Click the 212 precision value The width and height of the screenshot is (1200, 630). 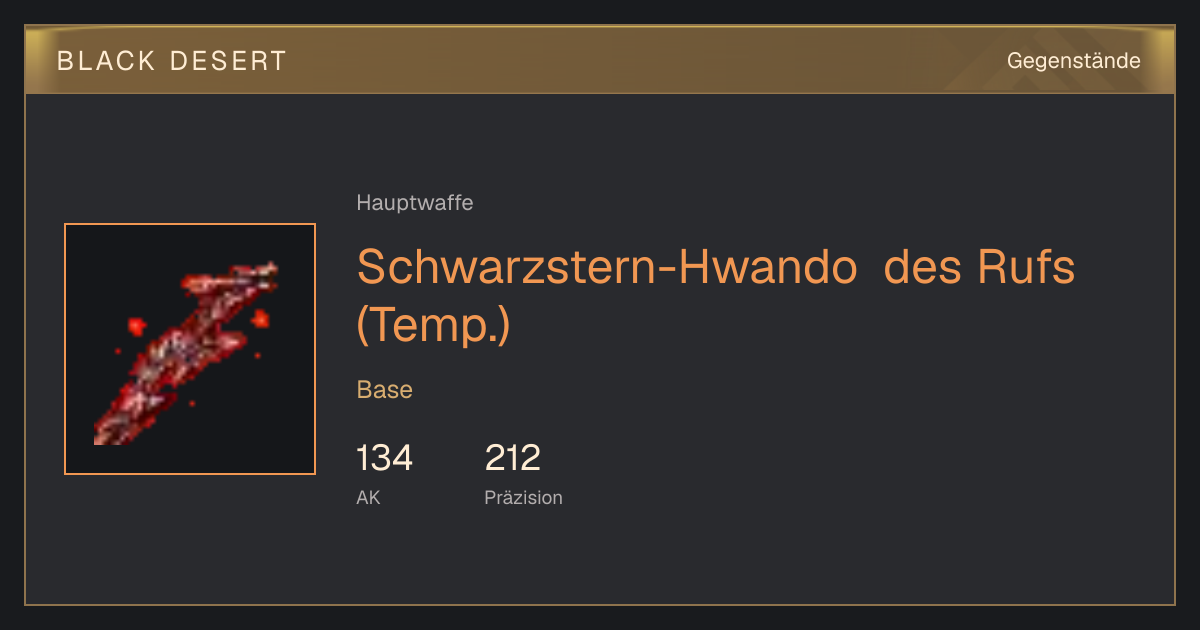pos(513,458)
